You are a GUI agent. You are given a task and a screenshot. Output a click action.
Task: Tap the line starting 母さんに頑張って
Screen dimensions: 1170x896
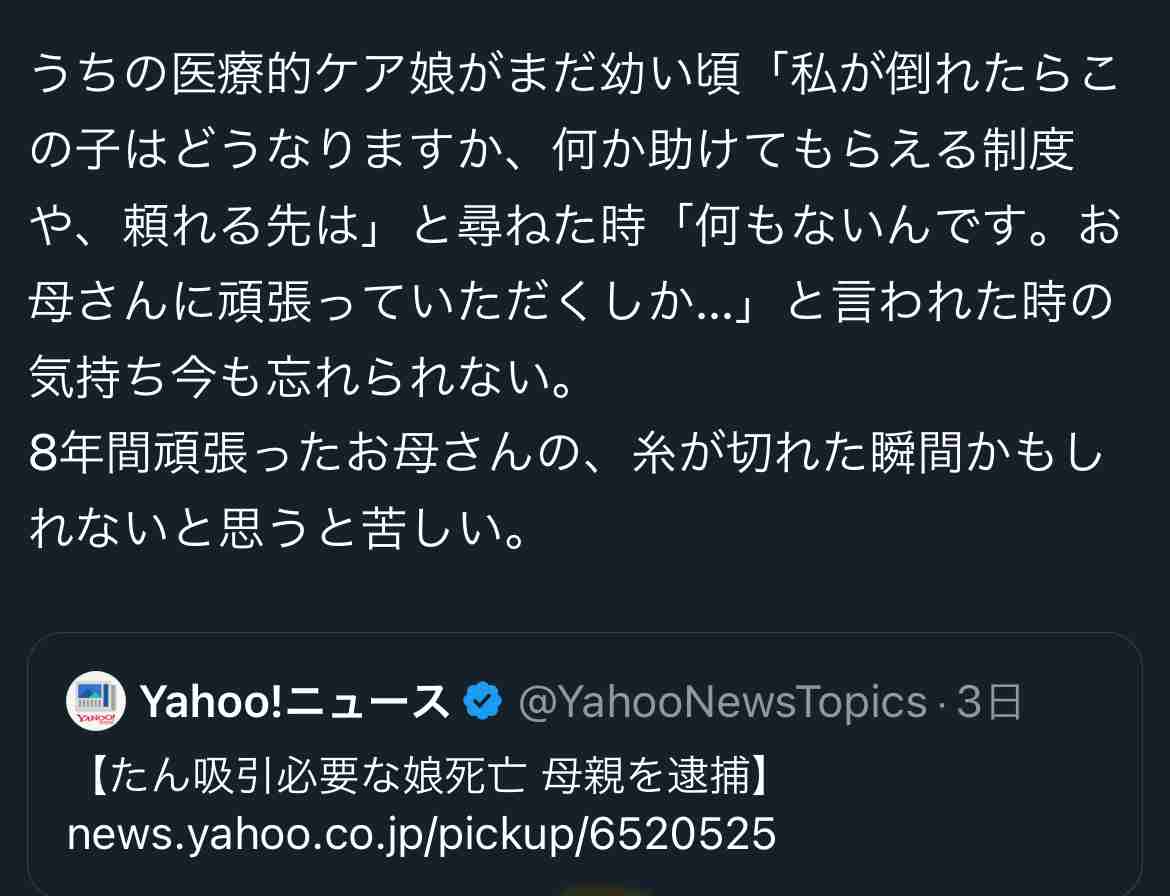(571, 301)
